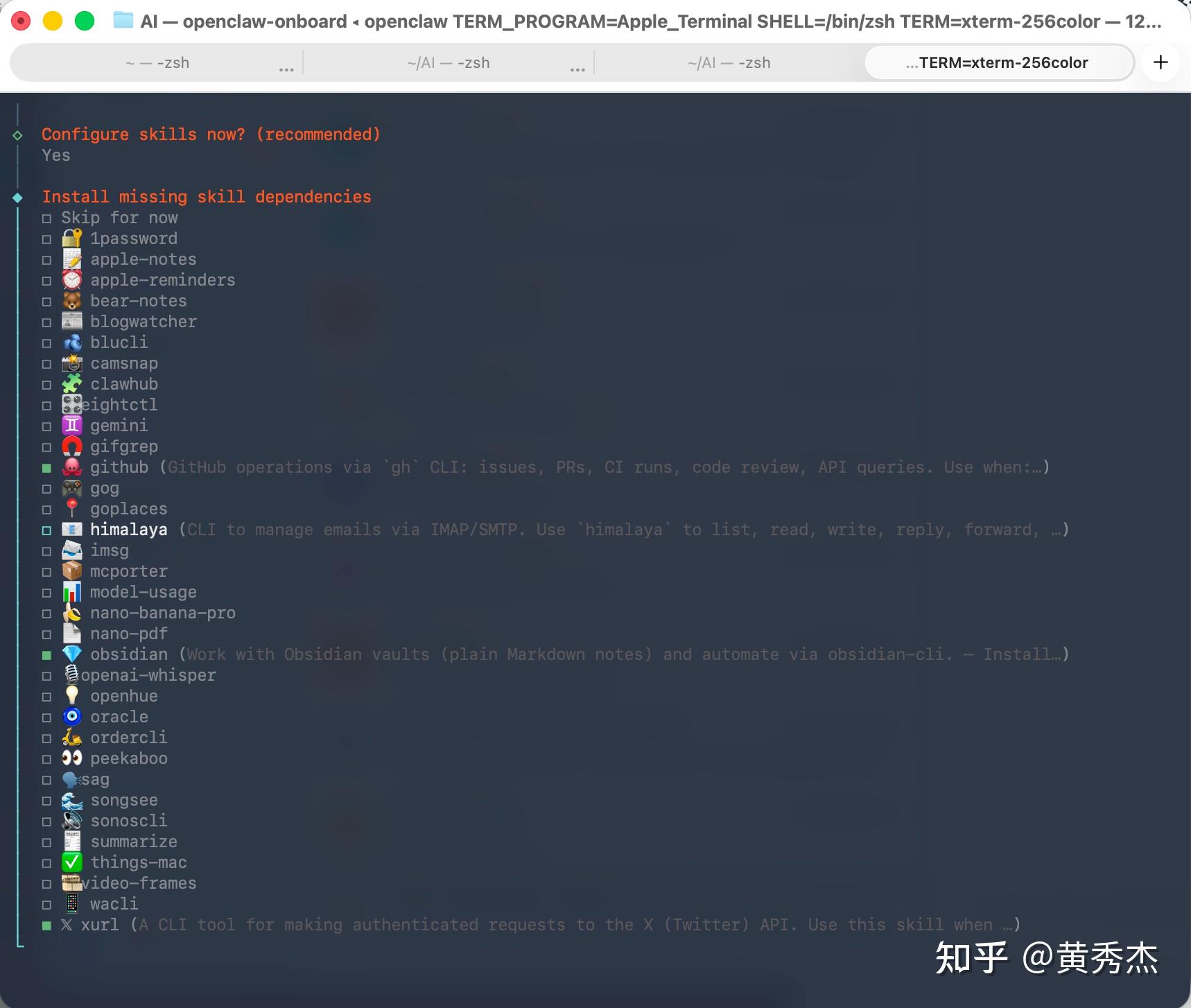Click the wave icon beside songsee
Screen dimensions: 1191x1008
tap(72, 800)
